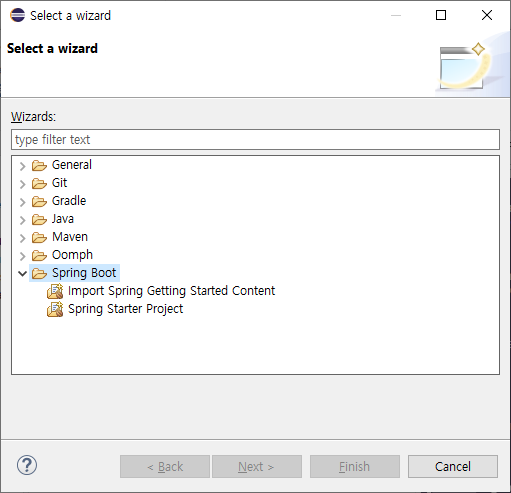Click the Finish button
This screenshot has height=493, width=511.
pos(355,466)
